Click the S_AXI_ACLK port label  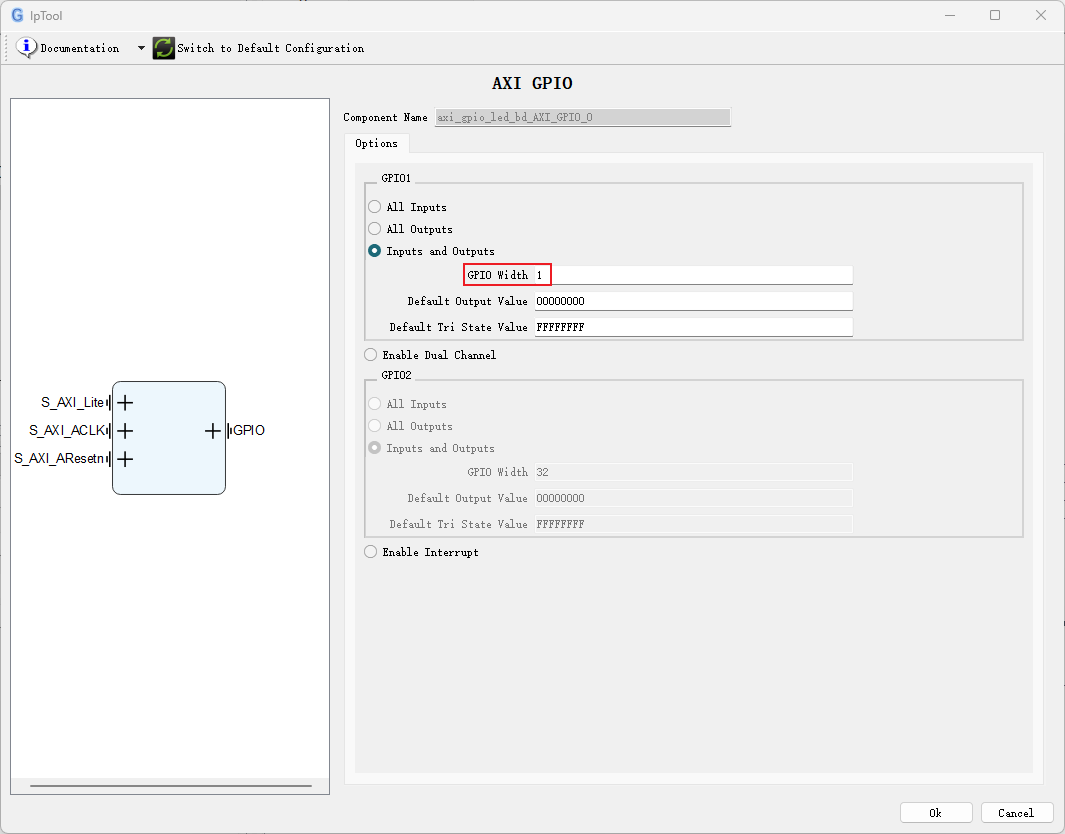pyautogui.click(x=67, y=431)
